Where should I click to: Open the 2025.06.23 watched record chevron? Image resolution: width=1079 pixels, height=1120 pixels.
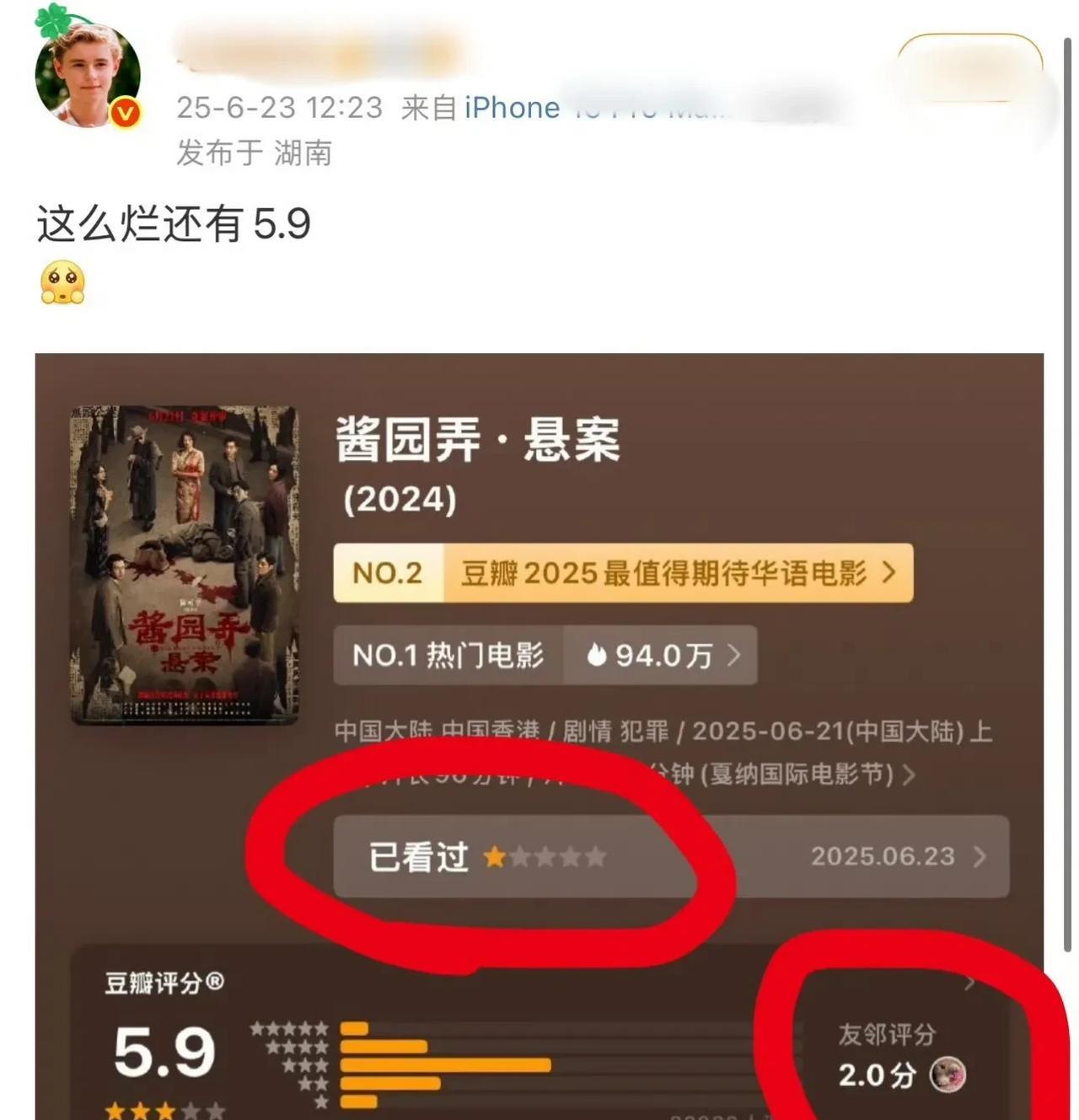pyautogui.click(x=980, y=857)
